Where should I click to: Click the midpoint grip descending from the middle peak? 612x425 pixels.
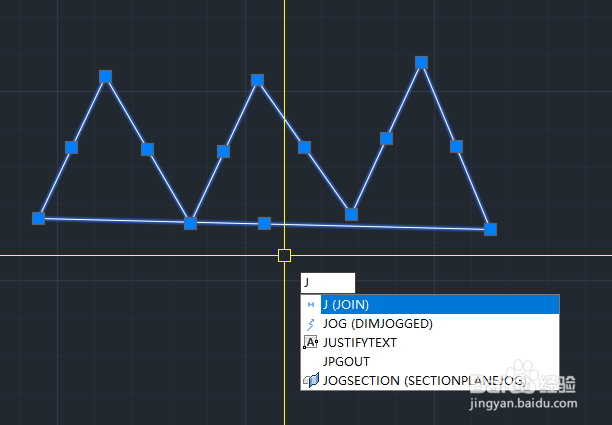click(x=304, y=148)
